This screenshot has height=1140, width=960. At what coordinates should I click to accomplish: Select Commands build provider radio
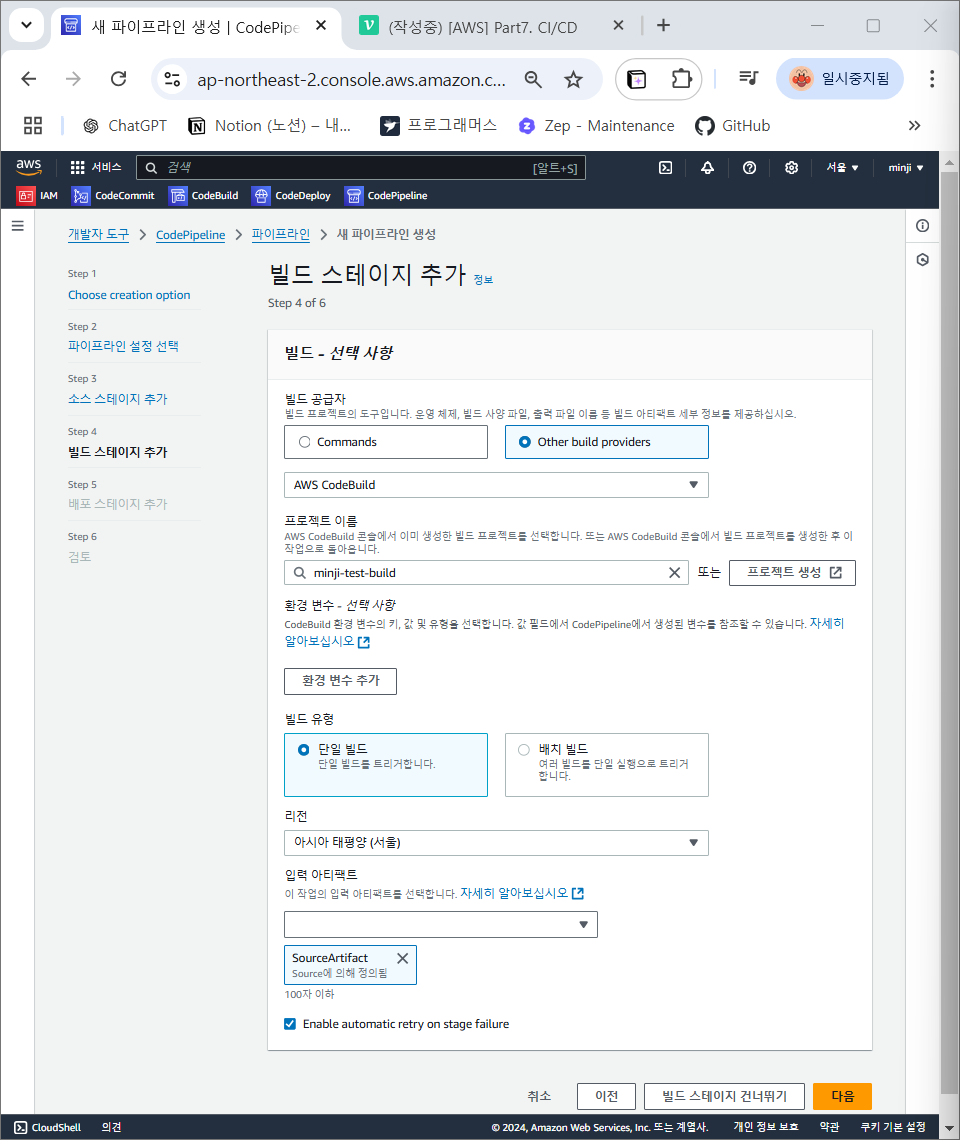[x=305, y=442]
